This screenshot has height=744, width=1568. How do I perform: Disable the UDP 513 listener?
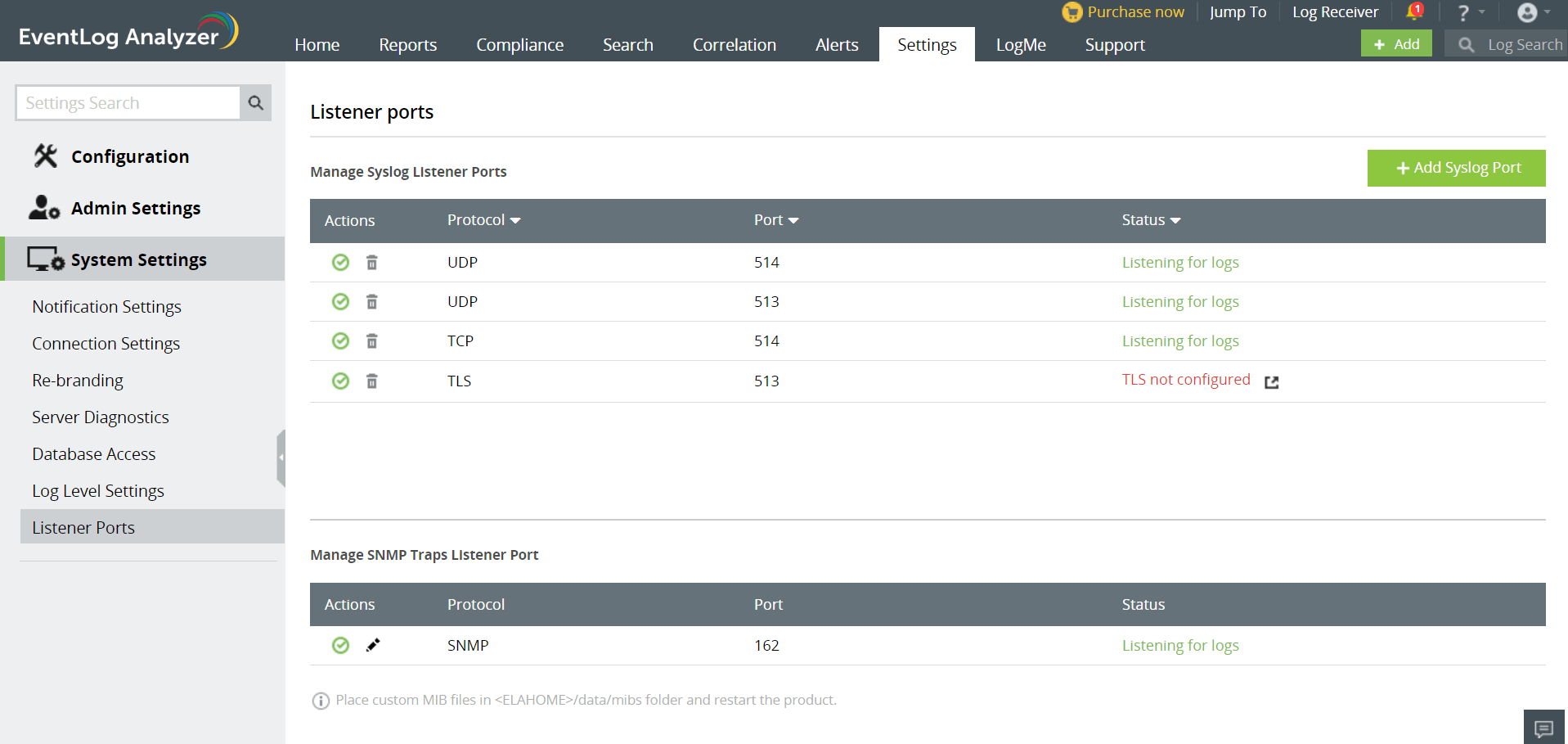click(x=340, y=301)
